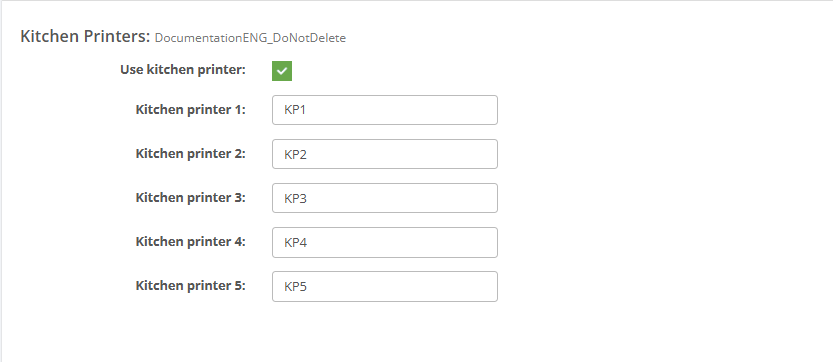Focus the Kitchen printer 4 input field
Screen dimensions: 833x362
tap(385, 242)
